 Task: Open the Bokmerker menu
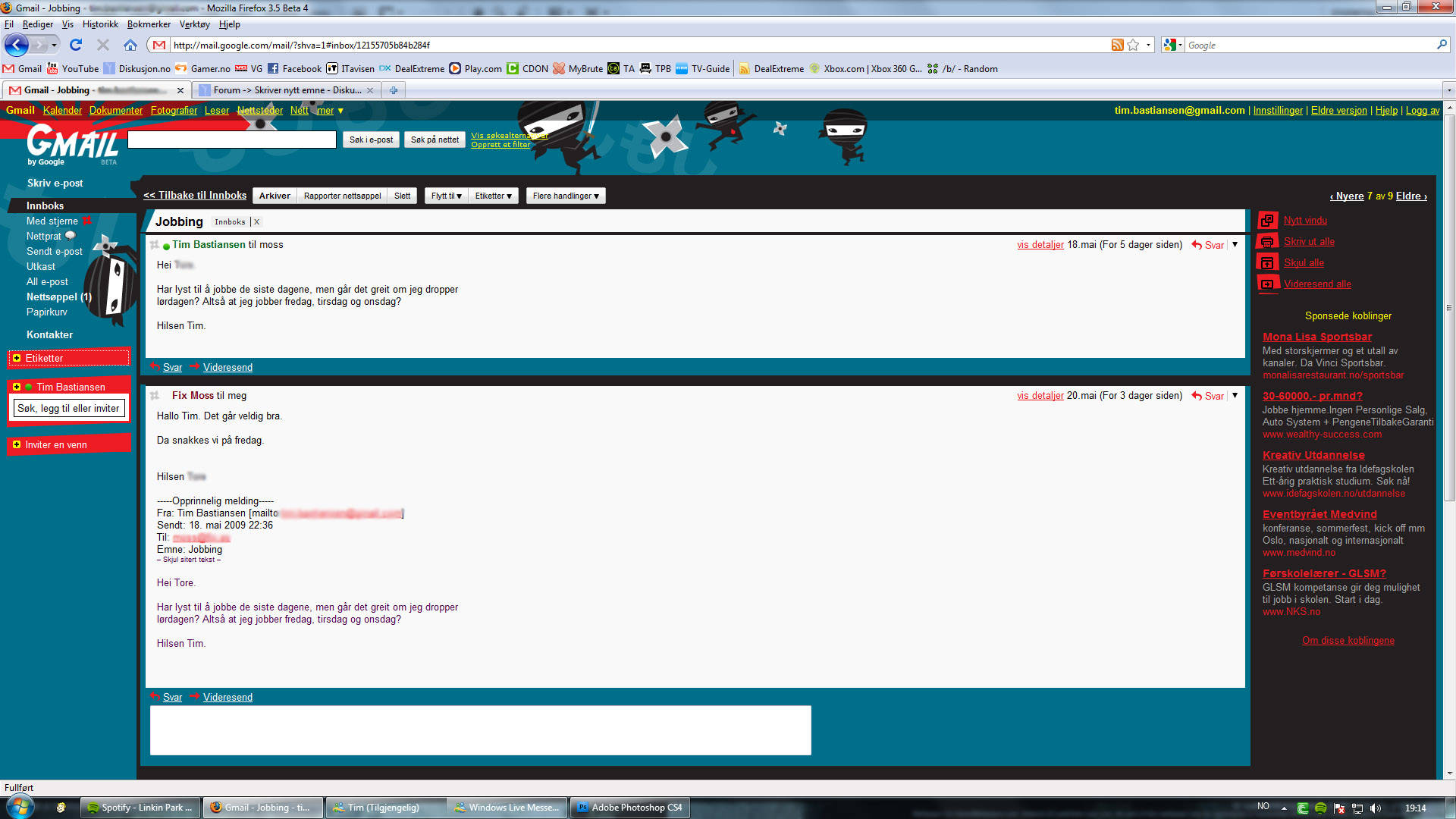pos(149,24)
